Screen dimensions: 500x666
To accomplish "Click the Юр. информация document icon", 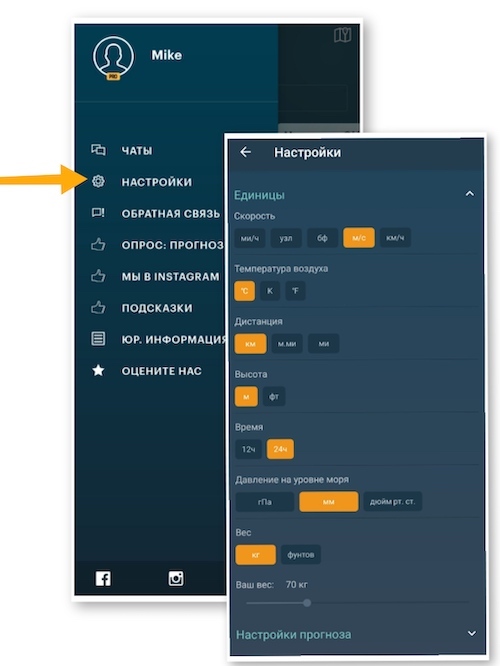I will pos(98,339).
